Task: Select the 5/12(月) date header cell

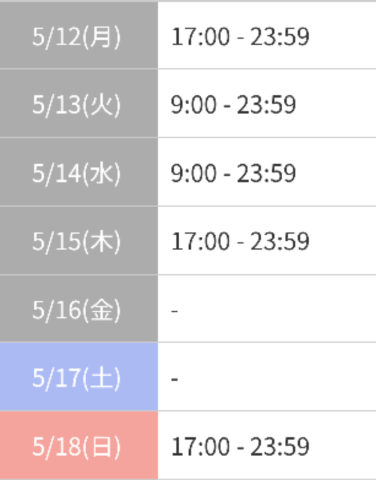Action: coord(79,35)
